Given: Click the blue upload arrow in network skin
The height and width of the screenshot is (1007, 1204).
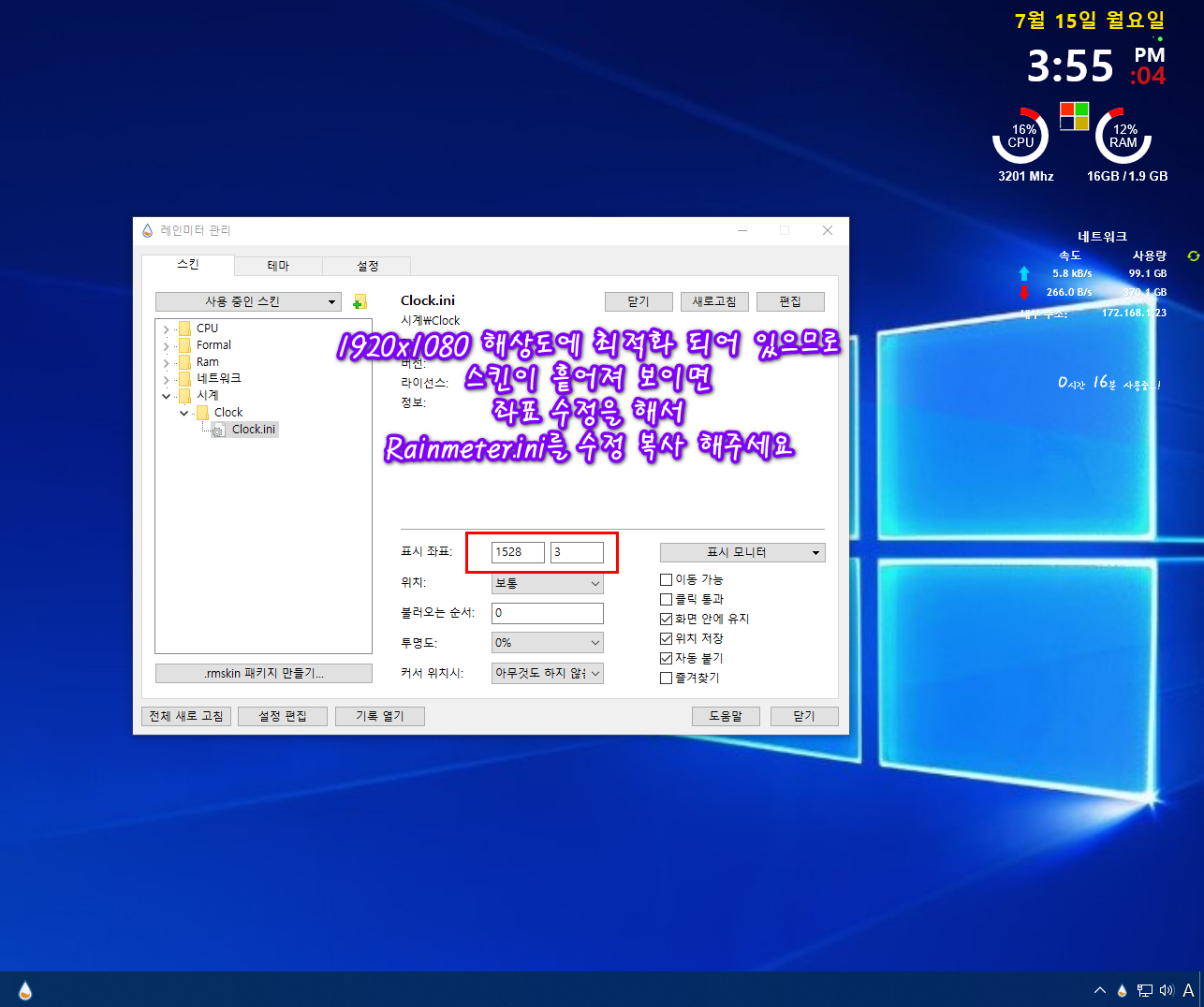Looking at the screenshot, I should click(x=1023, y=273).
